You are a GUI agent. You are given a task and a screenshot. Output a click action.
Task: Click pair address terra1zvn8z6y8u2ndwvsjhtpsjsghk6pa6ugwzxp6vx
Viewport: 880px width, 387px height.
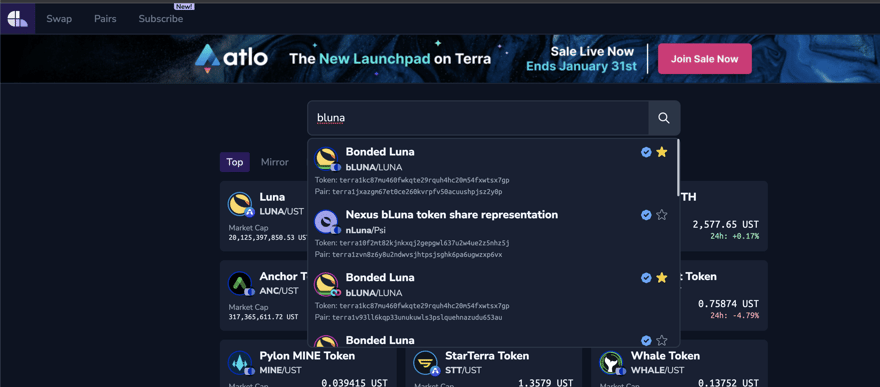417,255
